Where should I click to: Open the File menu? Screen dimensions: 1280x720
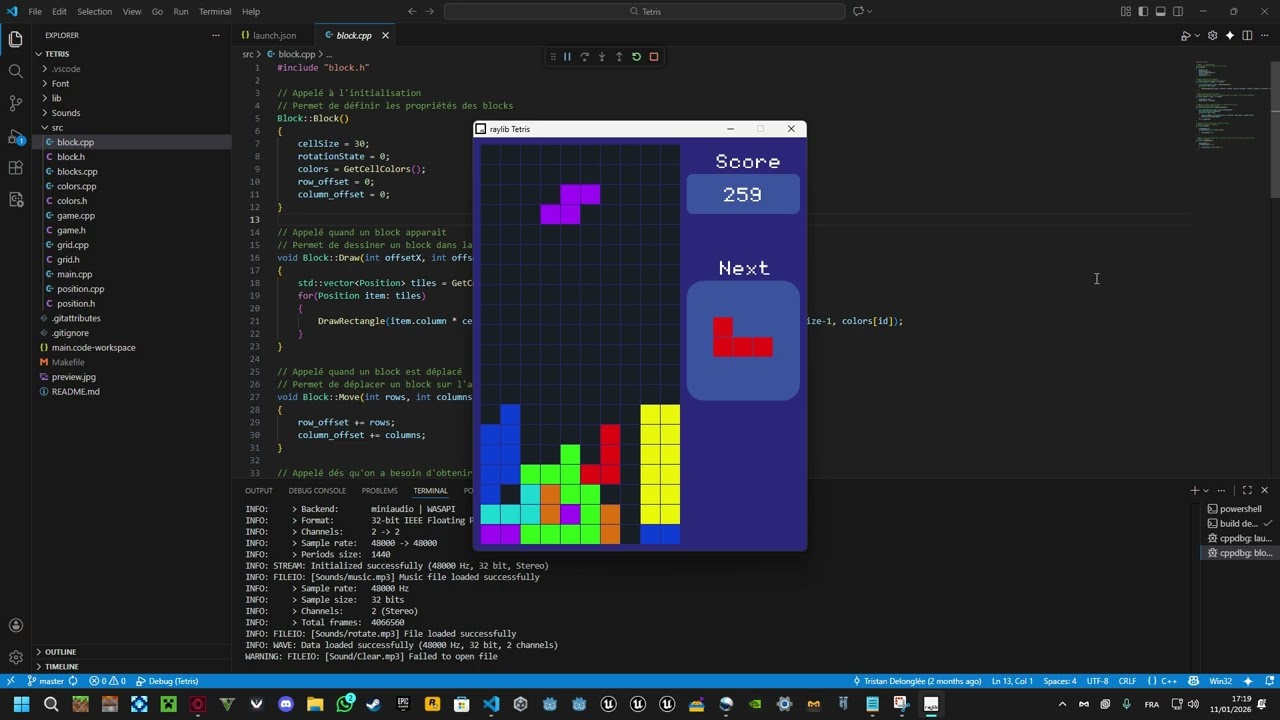(35, 12)
